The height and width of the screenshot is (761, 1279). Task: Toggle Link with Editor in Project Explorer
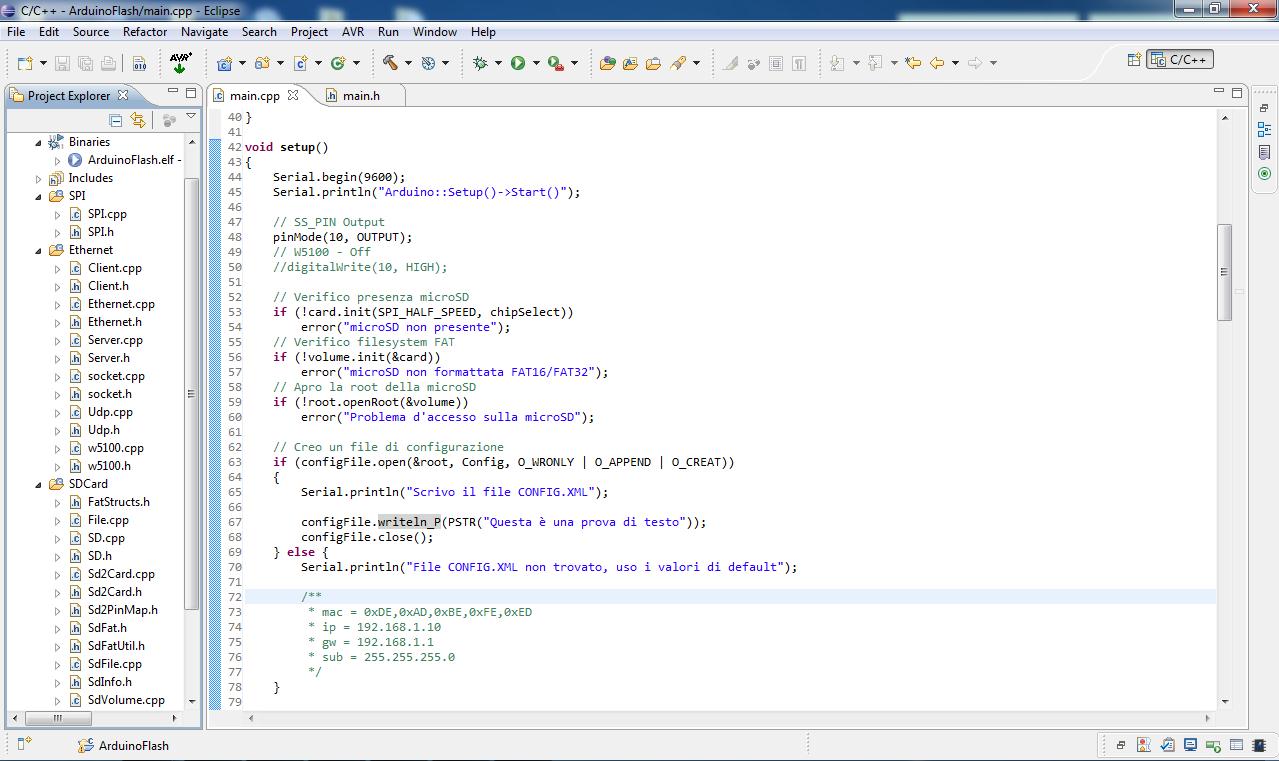[138, 120]
